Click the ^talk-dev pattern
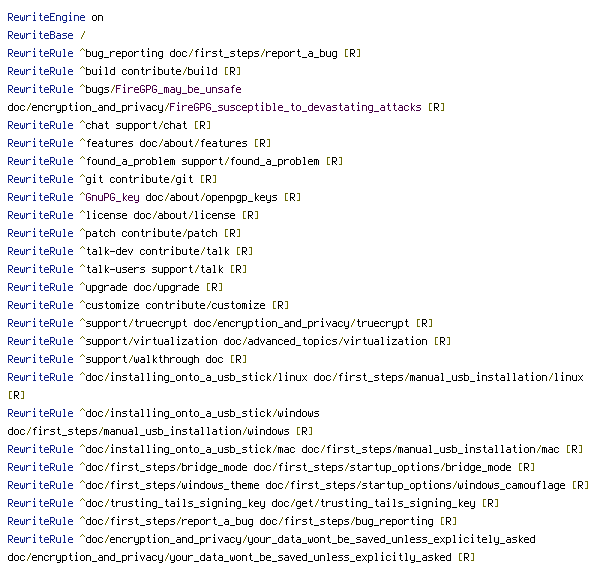600x574 pixels. pos(106,251)
